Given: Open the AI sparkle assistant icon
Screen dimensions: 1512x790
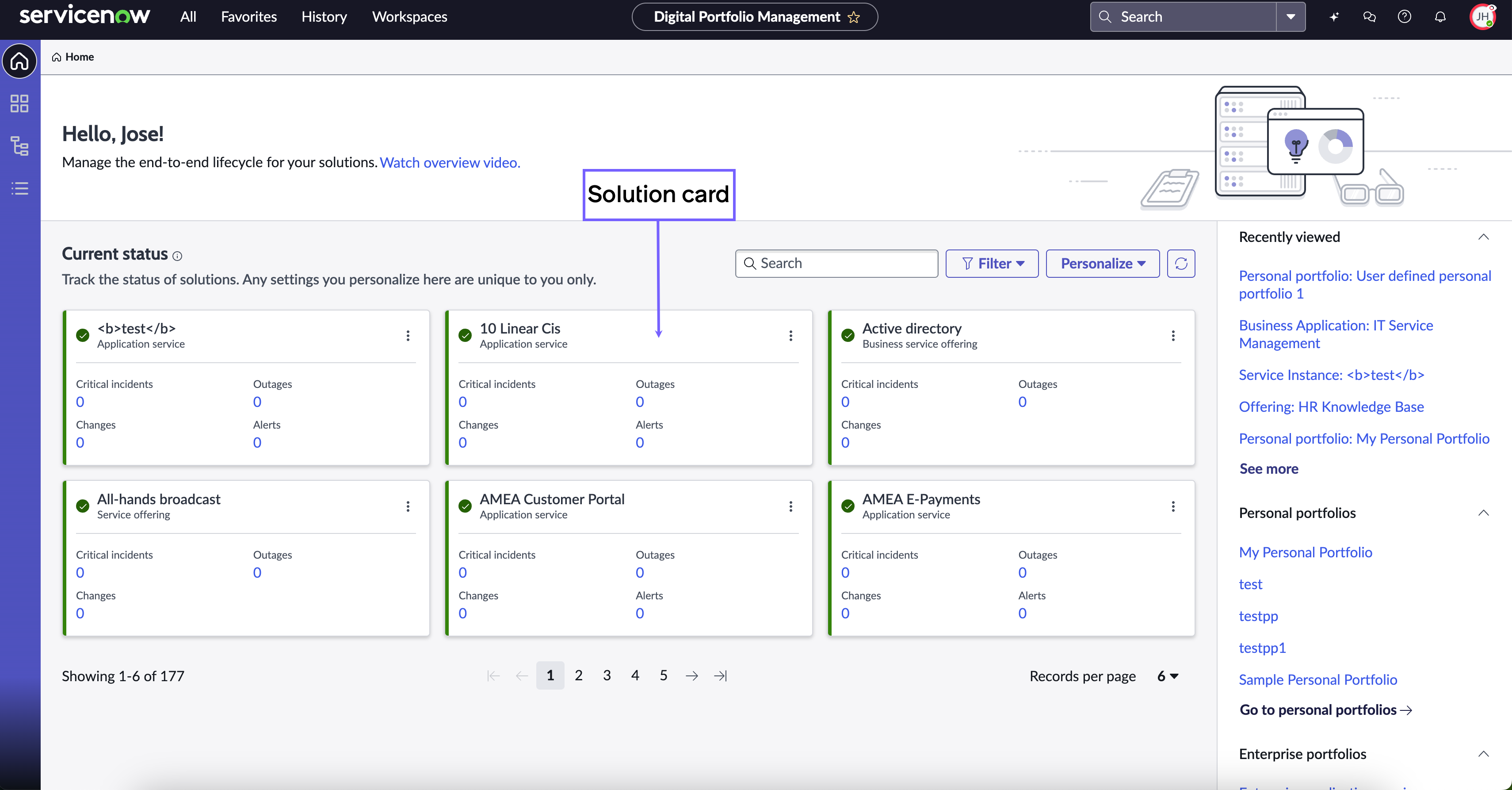Looking at the screenshot, I should tap(1334, 16).
